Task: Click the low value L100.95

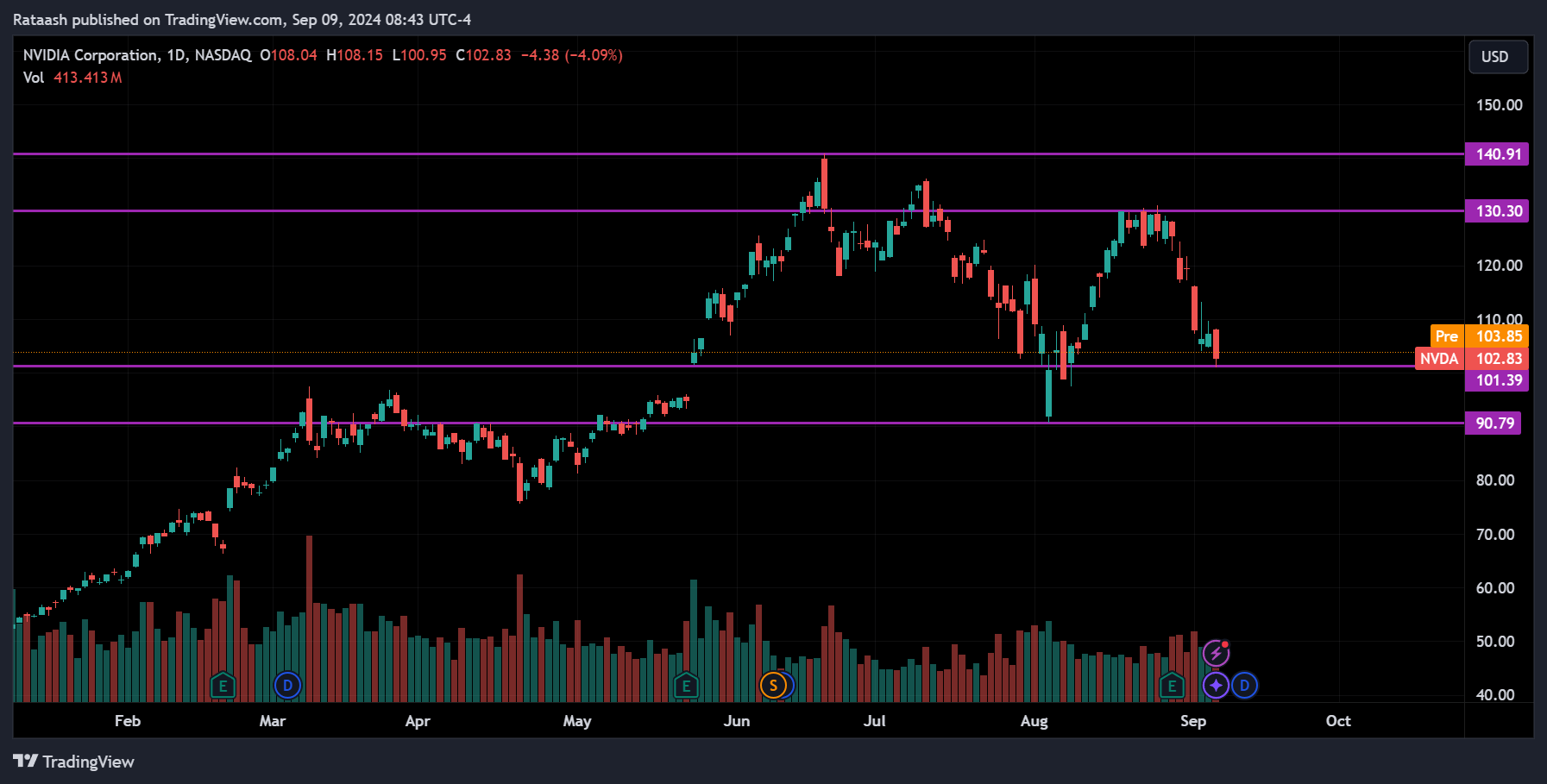Action: coord(419,55)
